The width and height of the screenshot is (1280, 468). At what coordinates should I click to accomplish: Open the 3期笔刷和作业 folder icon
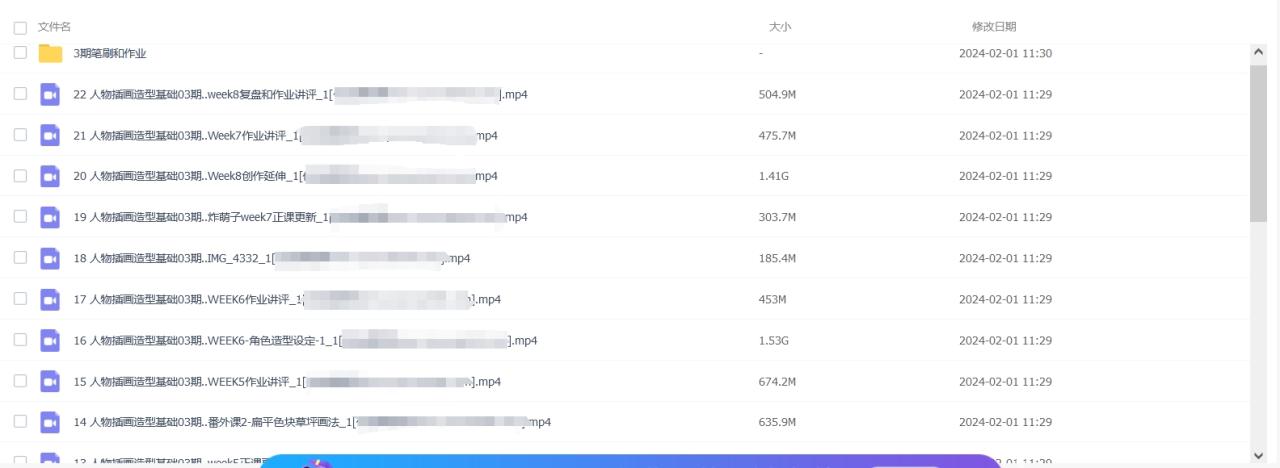pyautogui.click(x=50, y=53)
